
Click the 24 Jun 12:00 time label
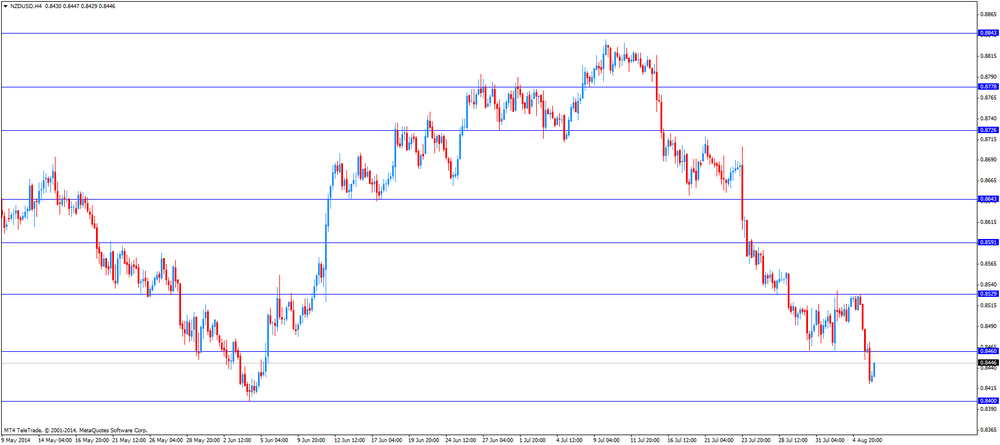(460, 441)
